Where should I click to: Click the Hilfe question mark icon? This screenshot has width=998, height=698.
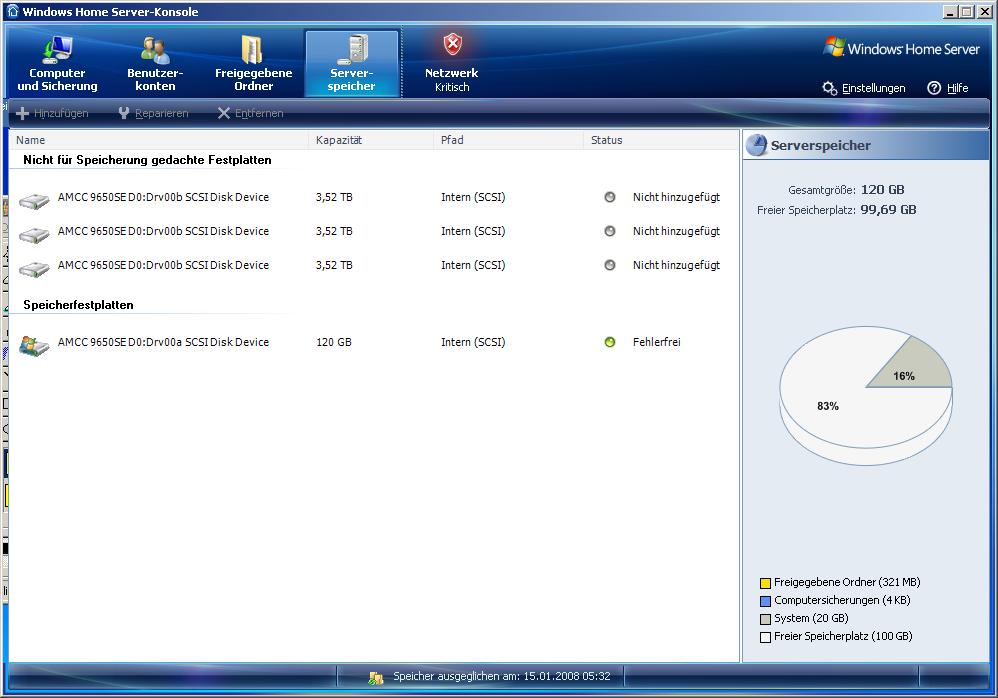(x=934, y=88)
